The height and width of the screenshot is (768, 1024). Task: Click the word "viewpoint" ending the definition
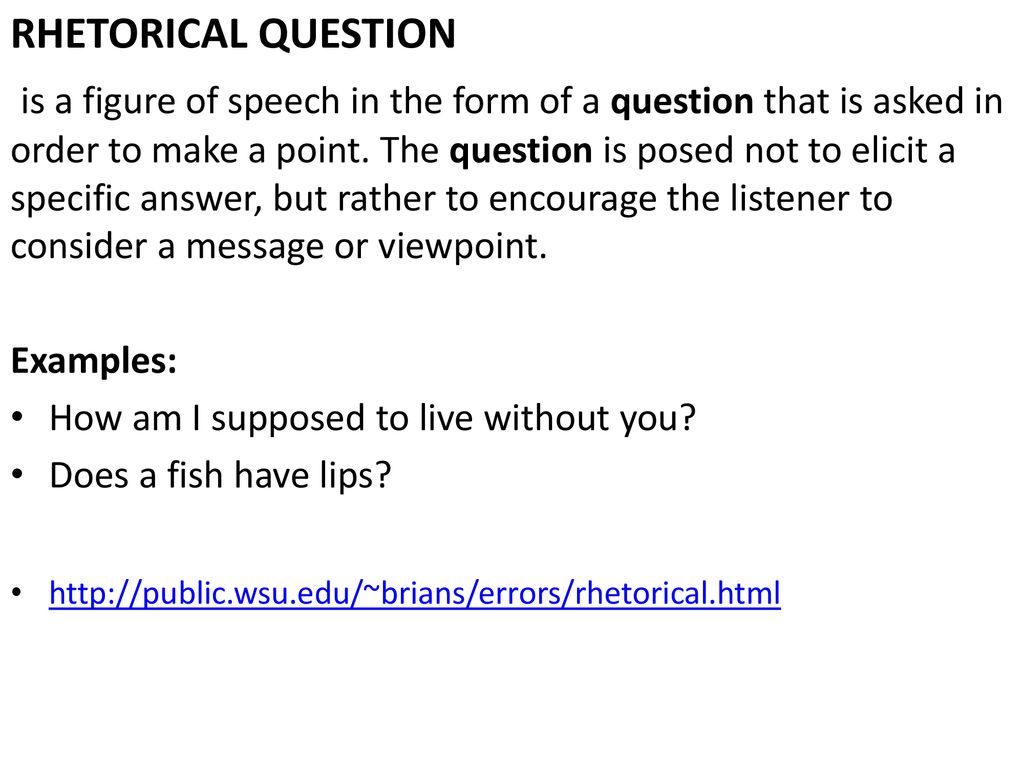point(462,248)
